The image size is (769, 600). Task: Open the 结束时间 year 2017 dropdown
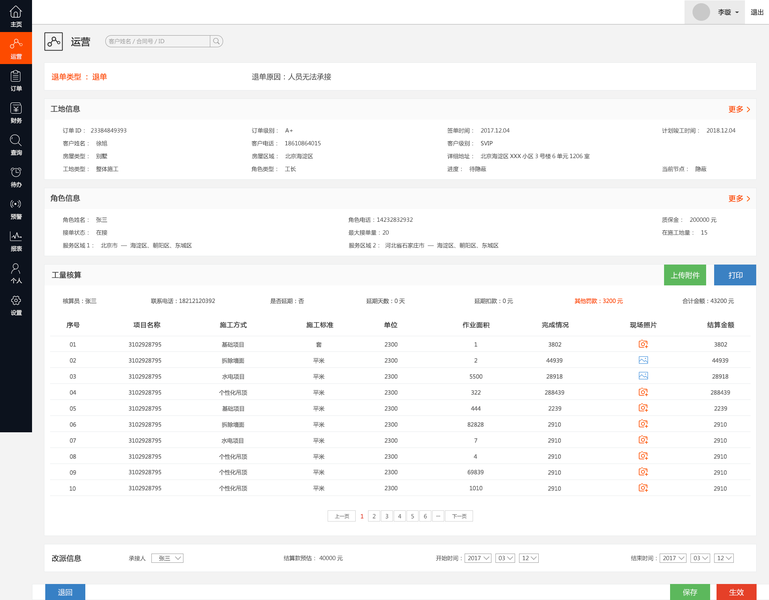tap(672, 558)
